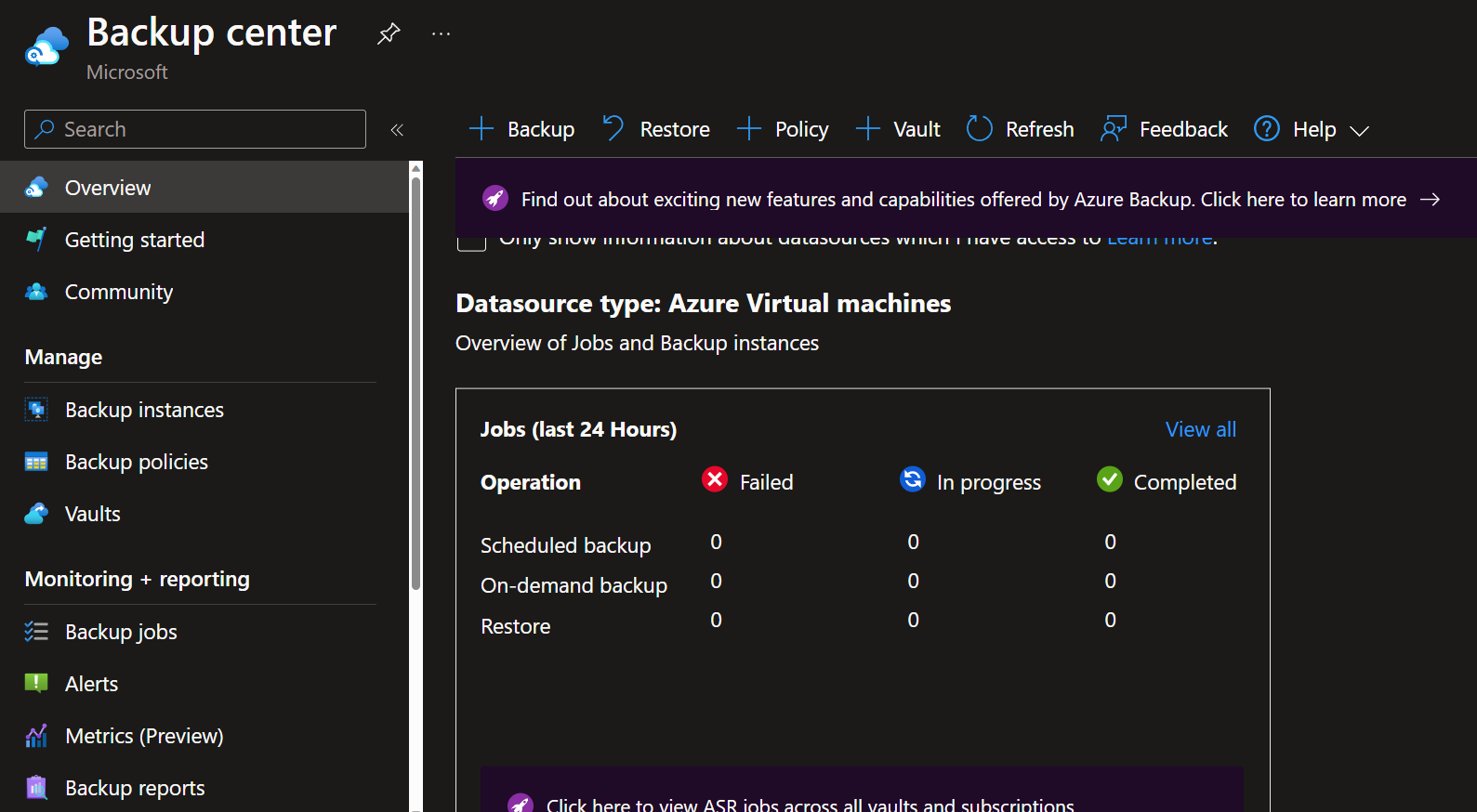
Task: Click the Help question mark icon
Action: tap(1267, 128)
